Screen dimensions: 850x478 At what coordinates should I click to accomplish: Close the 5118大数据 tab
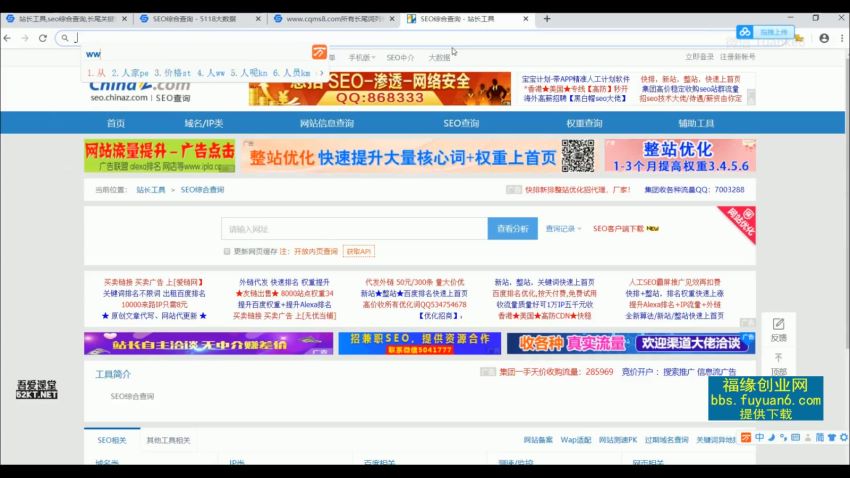coord(258,18)
